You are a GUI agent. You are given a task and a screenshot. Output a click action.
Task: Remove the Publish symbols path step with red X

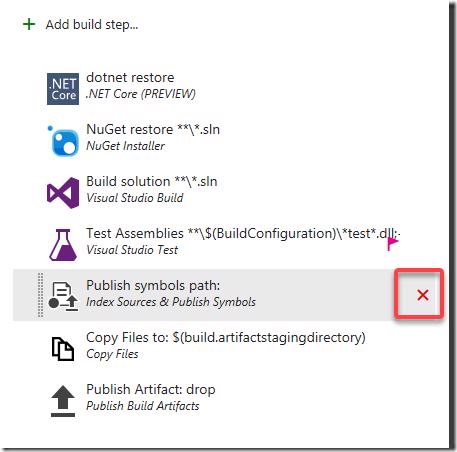click(423, 295)
